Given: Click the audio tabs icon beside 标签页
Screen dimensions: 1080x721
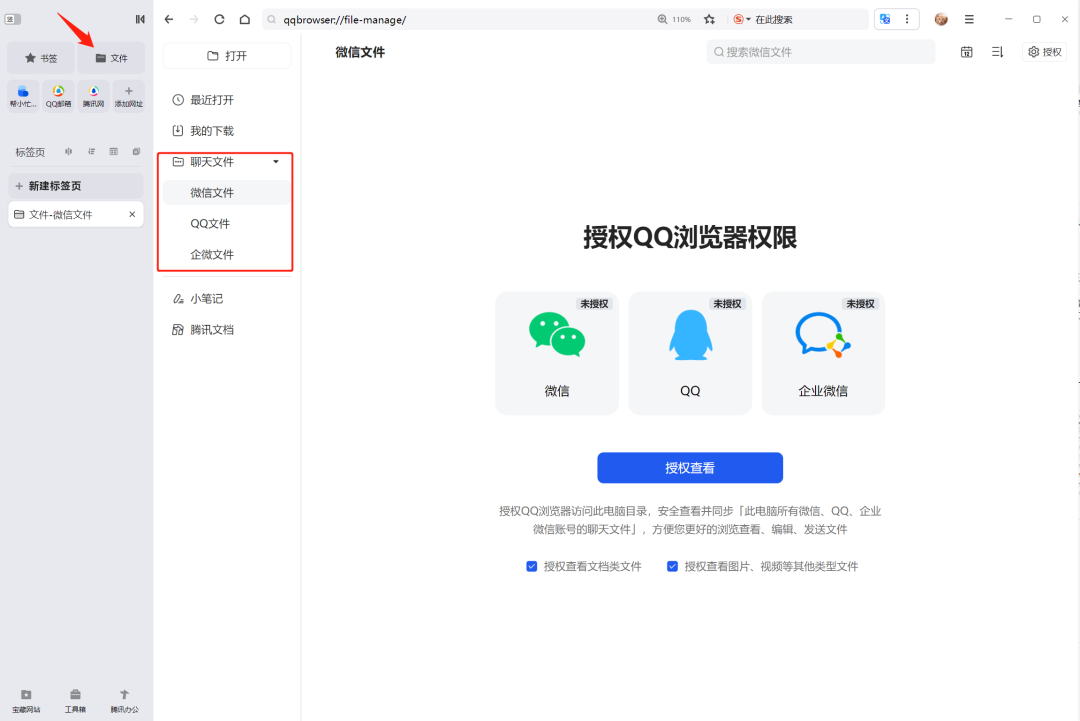Looking at the screenshot, I should point(68,151).
